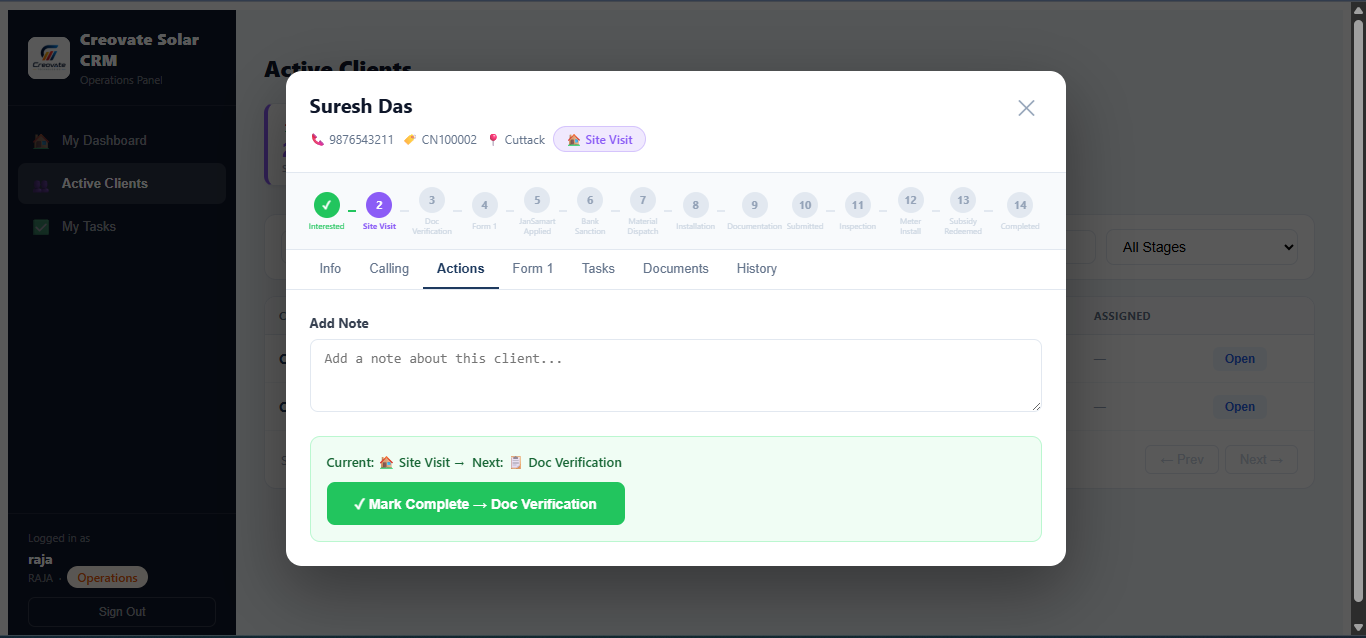The width and height of the screenshot is (1366, 638).
Task: Click the Creovate Solar CRM title
Action: (140, 50)
